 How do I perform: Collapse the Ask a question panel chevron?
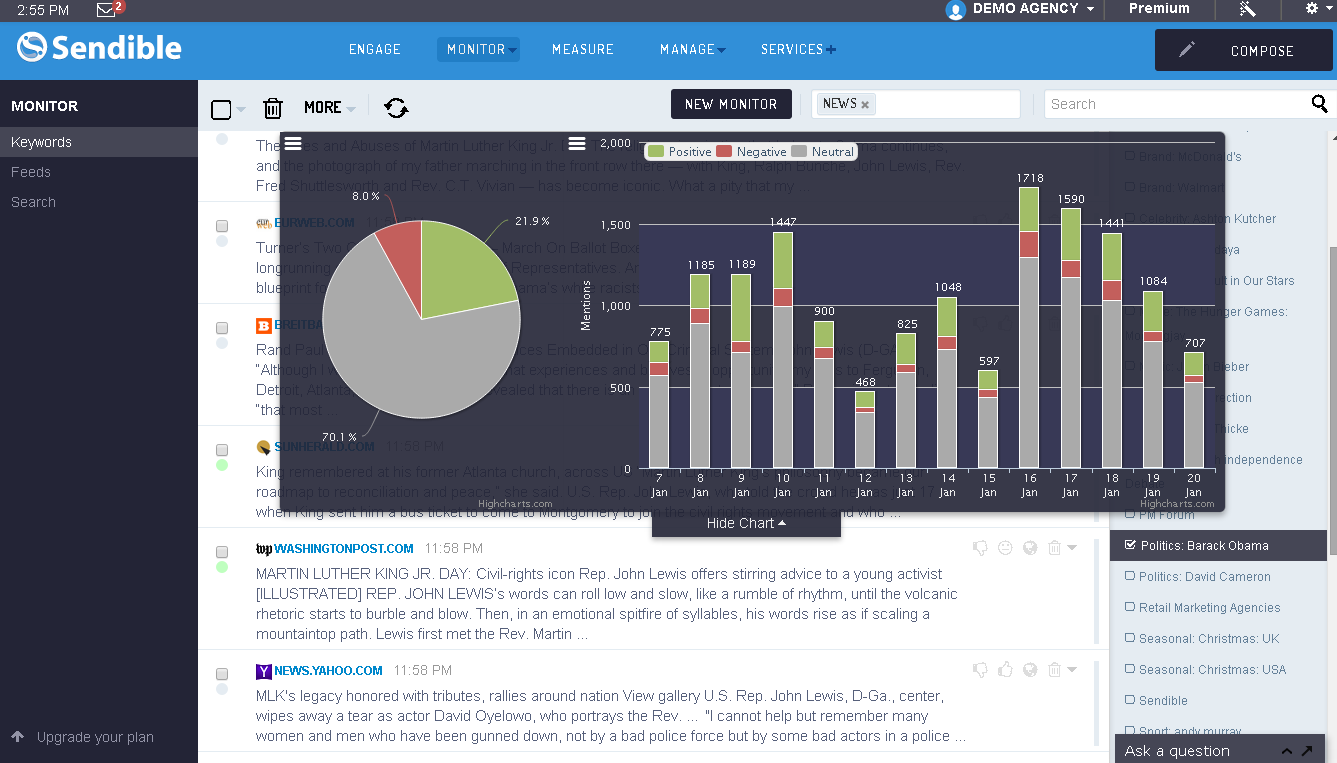[x=1287, y=751]
